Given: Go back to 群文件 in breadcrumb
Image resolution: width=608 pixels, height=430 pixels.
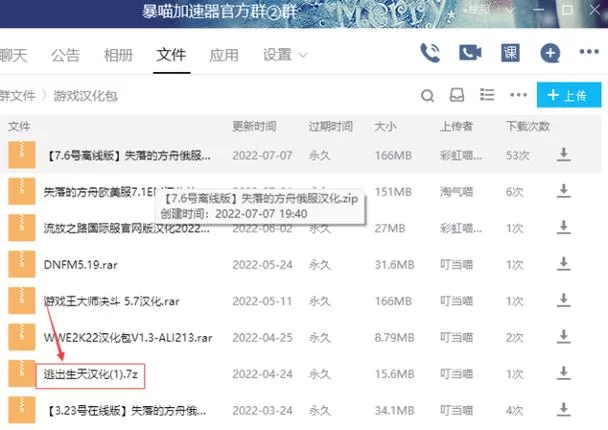Looking at the screenshot, I should click(17, 95).
